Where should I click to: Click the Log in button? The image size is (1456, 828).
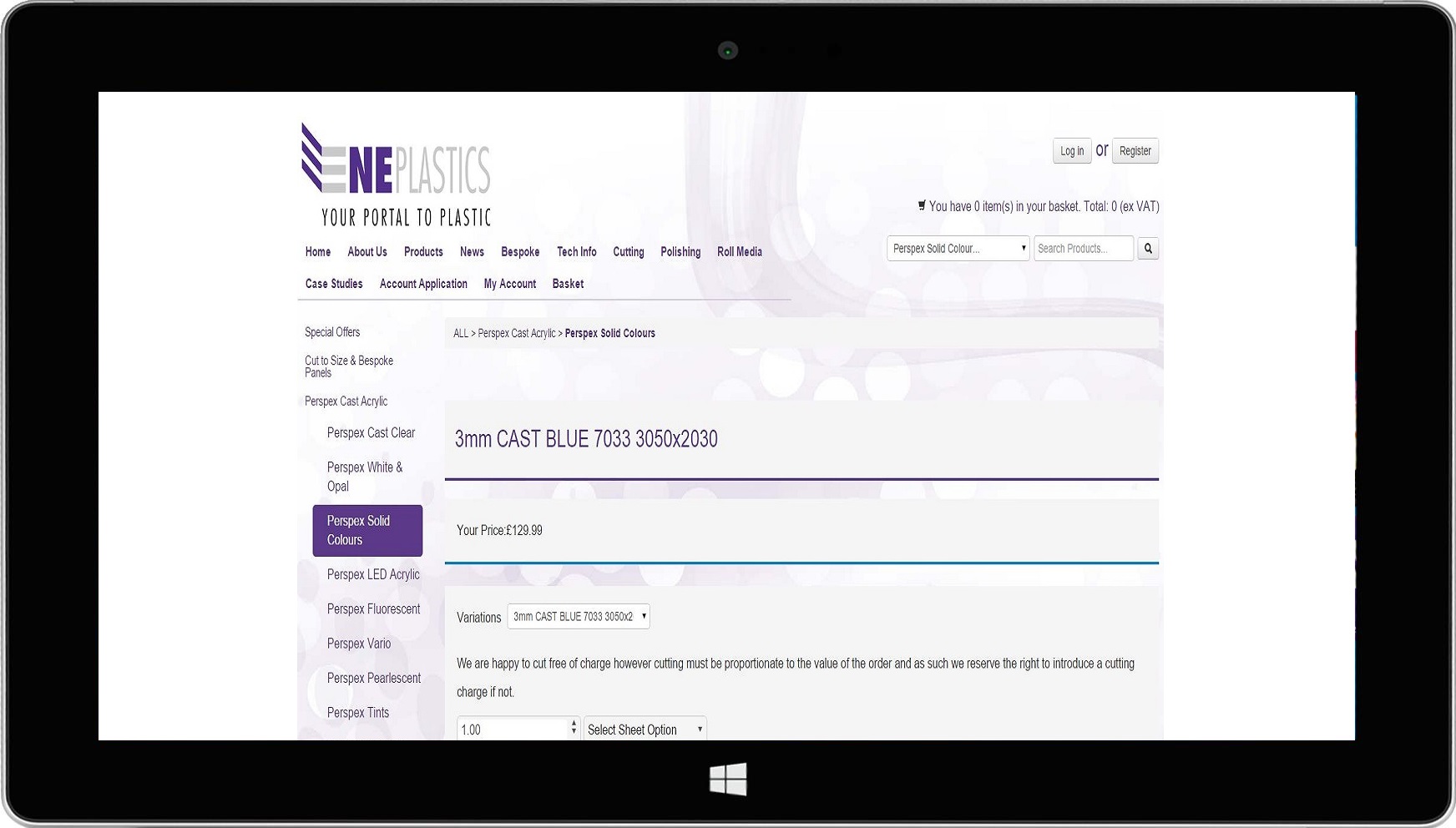[x=1071, y=151]
